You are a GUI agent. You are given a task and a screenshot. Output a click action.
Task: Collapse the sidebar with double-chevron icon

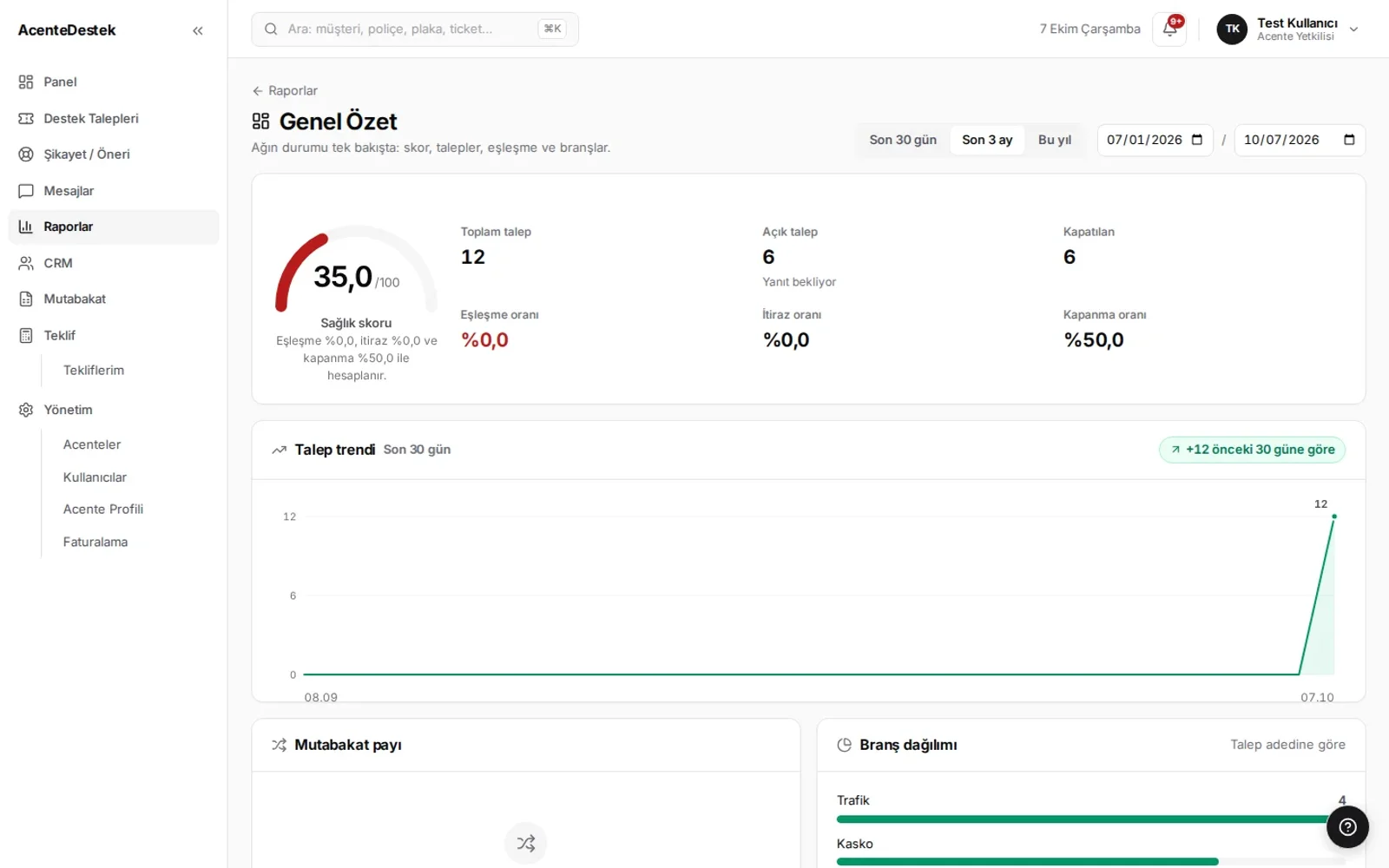click(198, 30)
